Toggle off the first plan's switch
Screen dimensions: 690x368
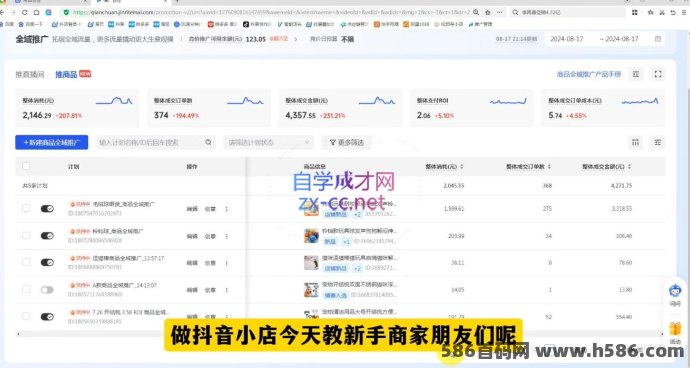click(47, 209)
